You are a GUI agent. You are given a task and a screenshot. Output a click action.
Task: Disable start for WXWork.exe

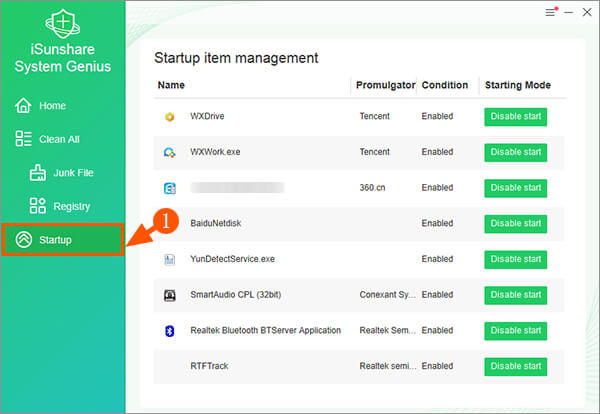coord(516,153)
